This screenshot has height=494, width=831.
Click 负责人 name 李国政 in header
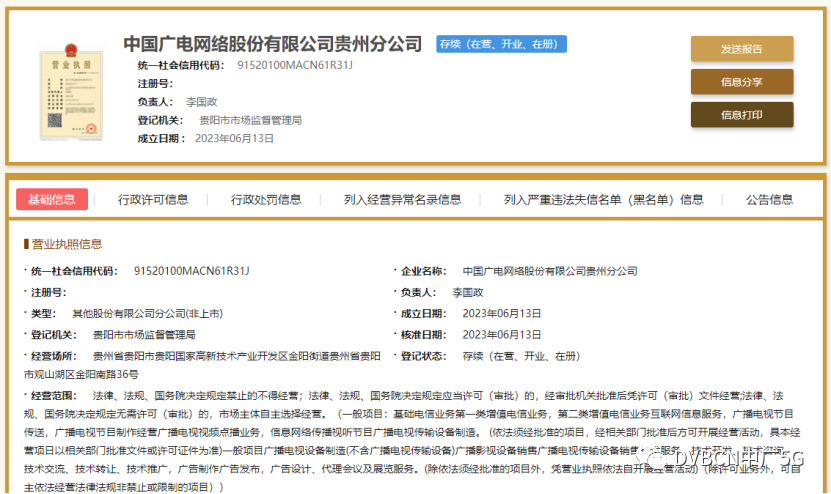click(x=201, y=102)
